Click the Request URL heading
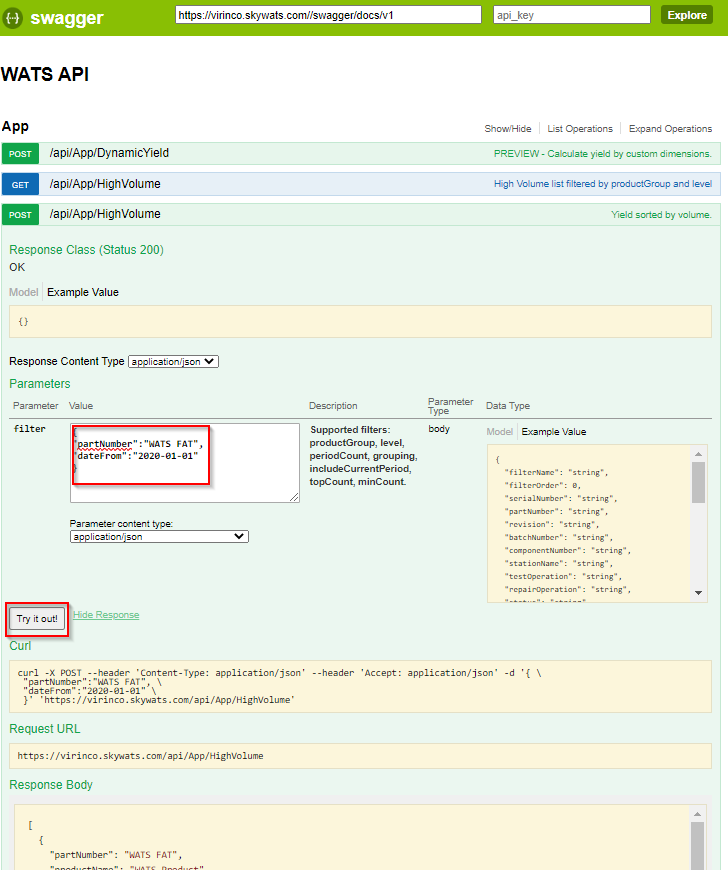 tap(44, 729)
